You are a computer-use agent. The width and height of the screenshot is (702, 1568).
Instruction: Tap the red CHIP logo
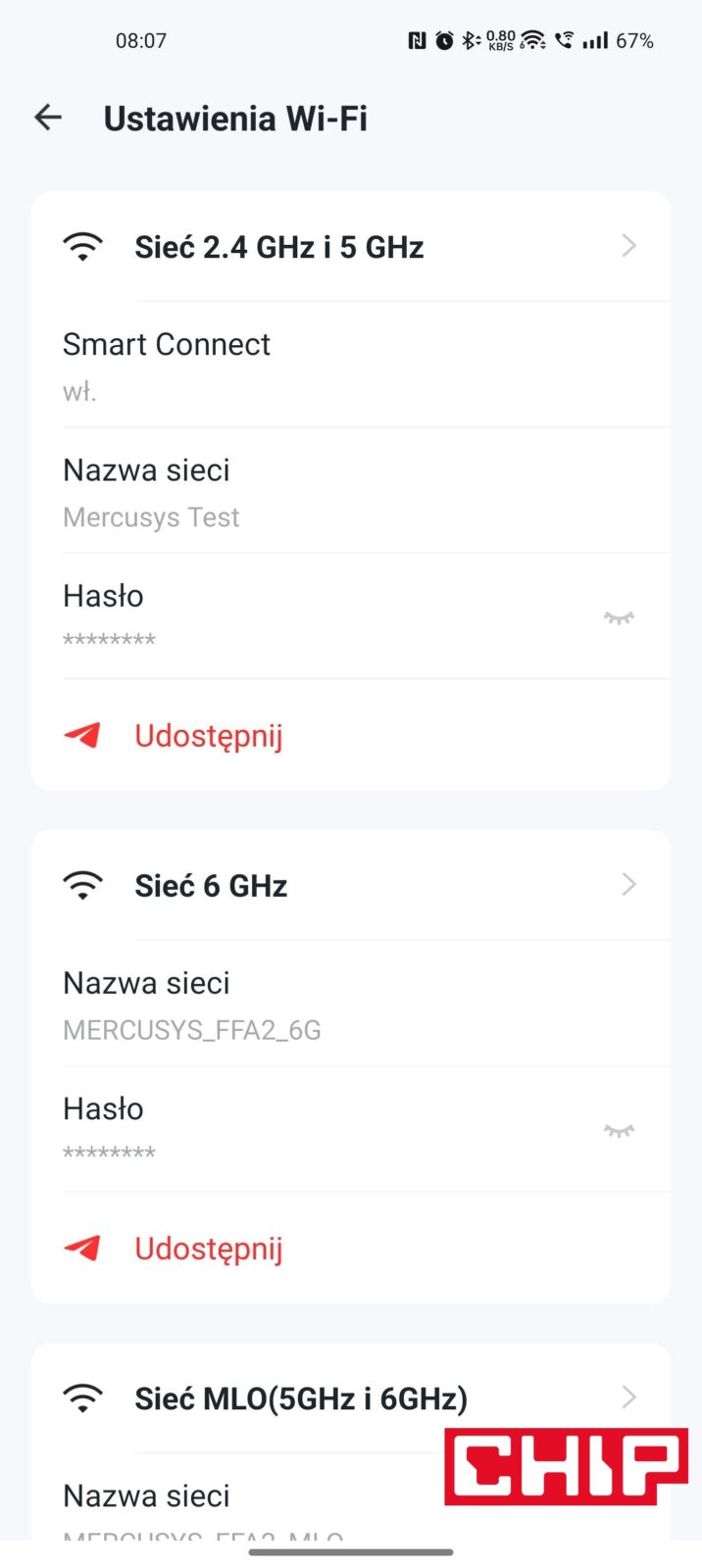point(566,1466)
